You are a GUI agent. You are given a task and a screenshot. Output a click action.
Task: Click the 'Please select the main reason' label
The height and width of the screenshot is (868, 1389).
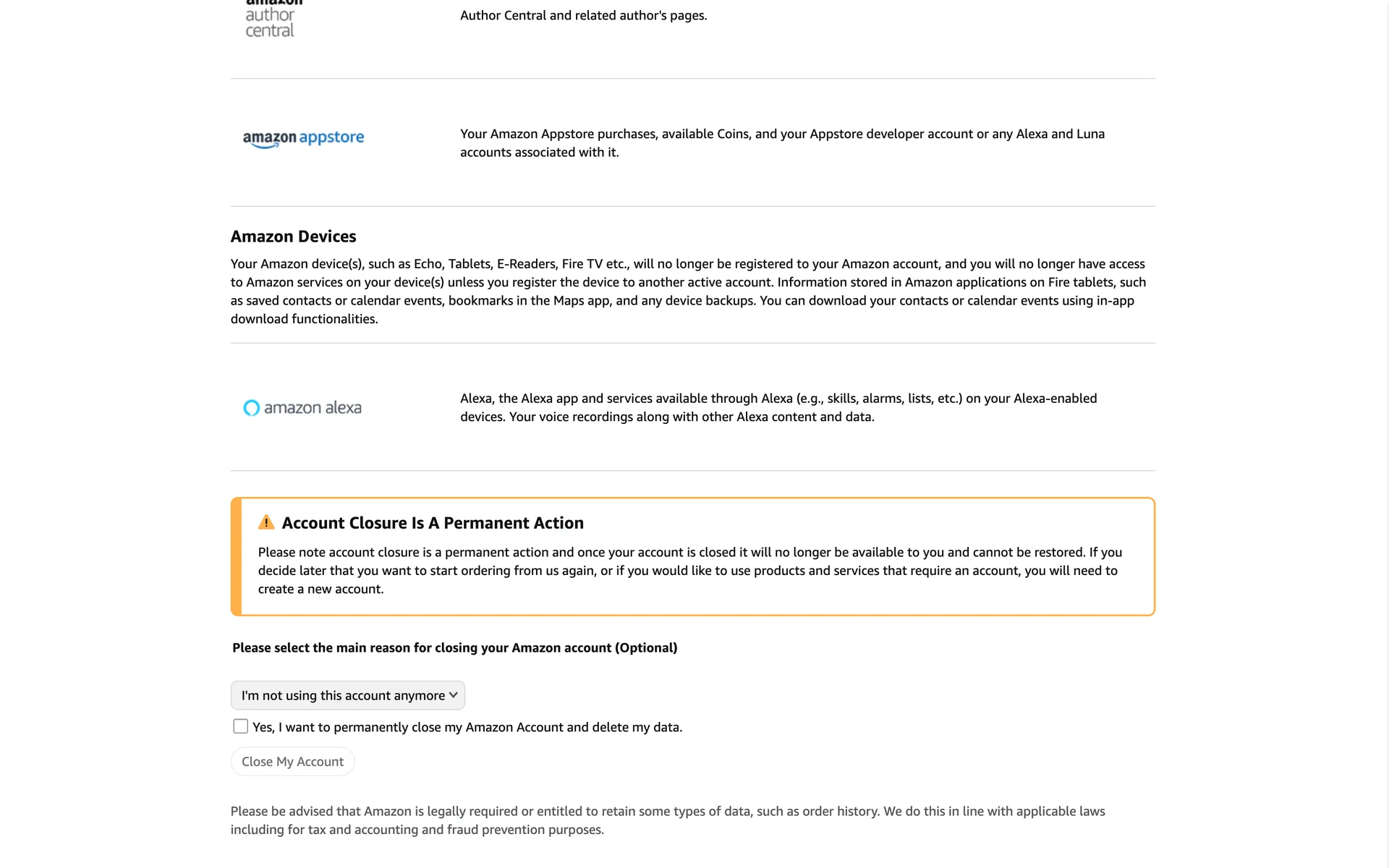click(454, 647)
